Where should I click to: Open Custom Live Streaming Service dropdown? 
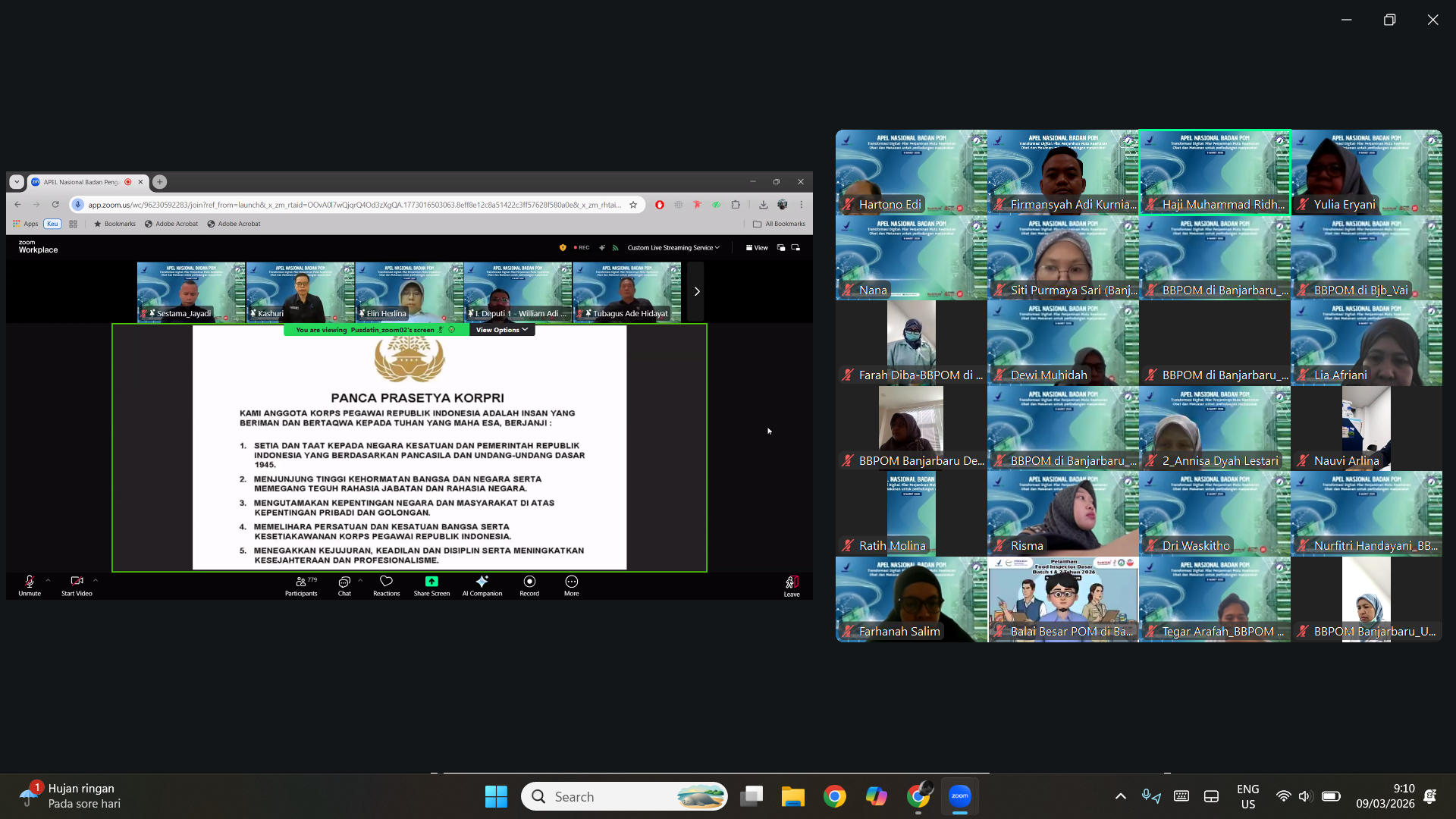click(x=673, y=248)
